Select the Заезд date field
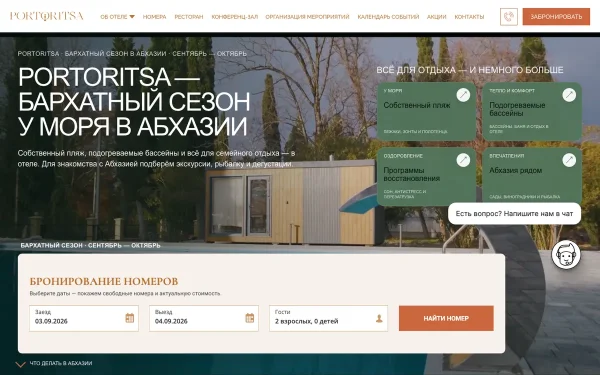Screen dimensions: 600x375 84,318
